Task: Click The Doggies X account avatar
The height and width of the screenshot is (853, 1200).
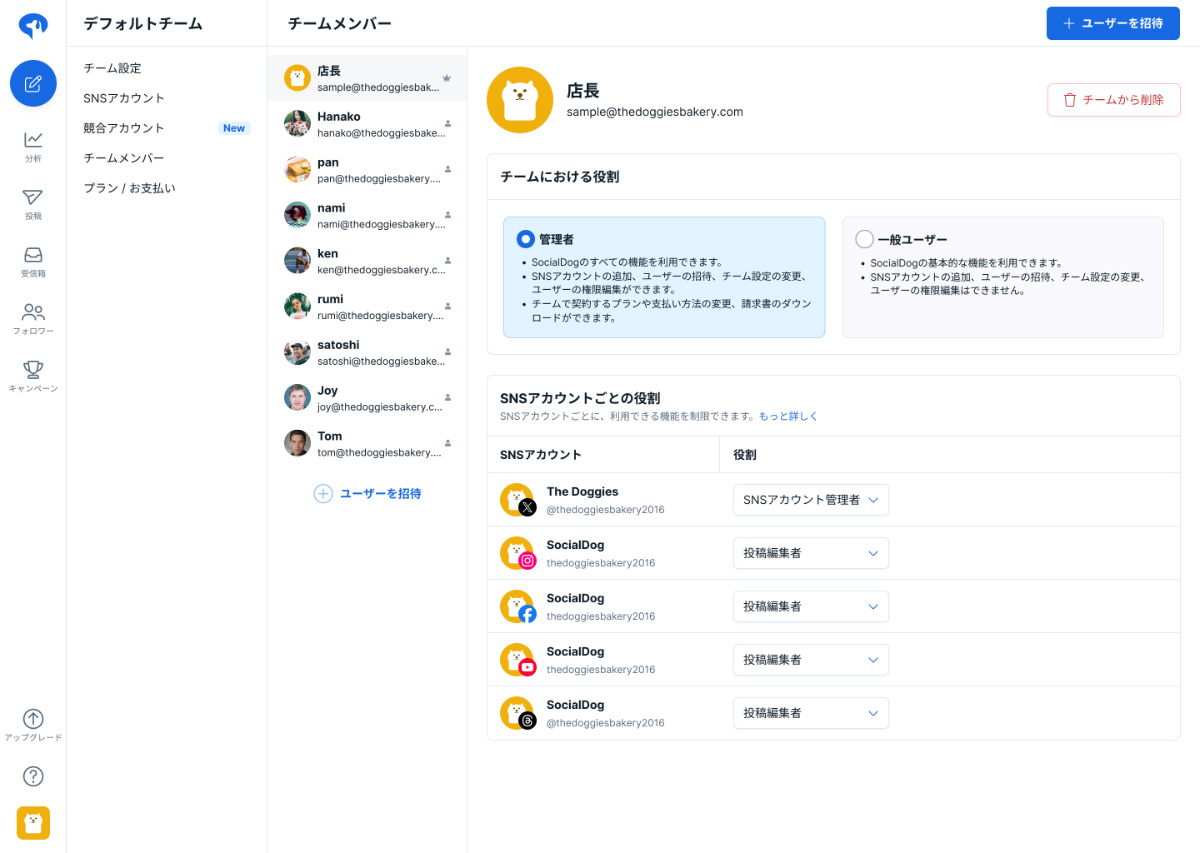Action: [517, 500]
